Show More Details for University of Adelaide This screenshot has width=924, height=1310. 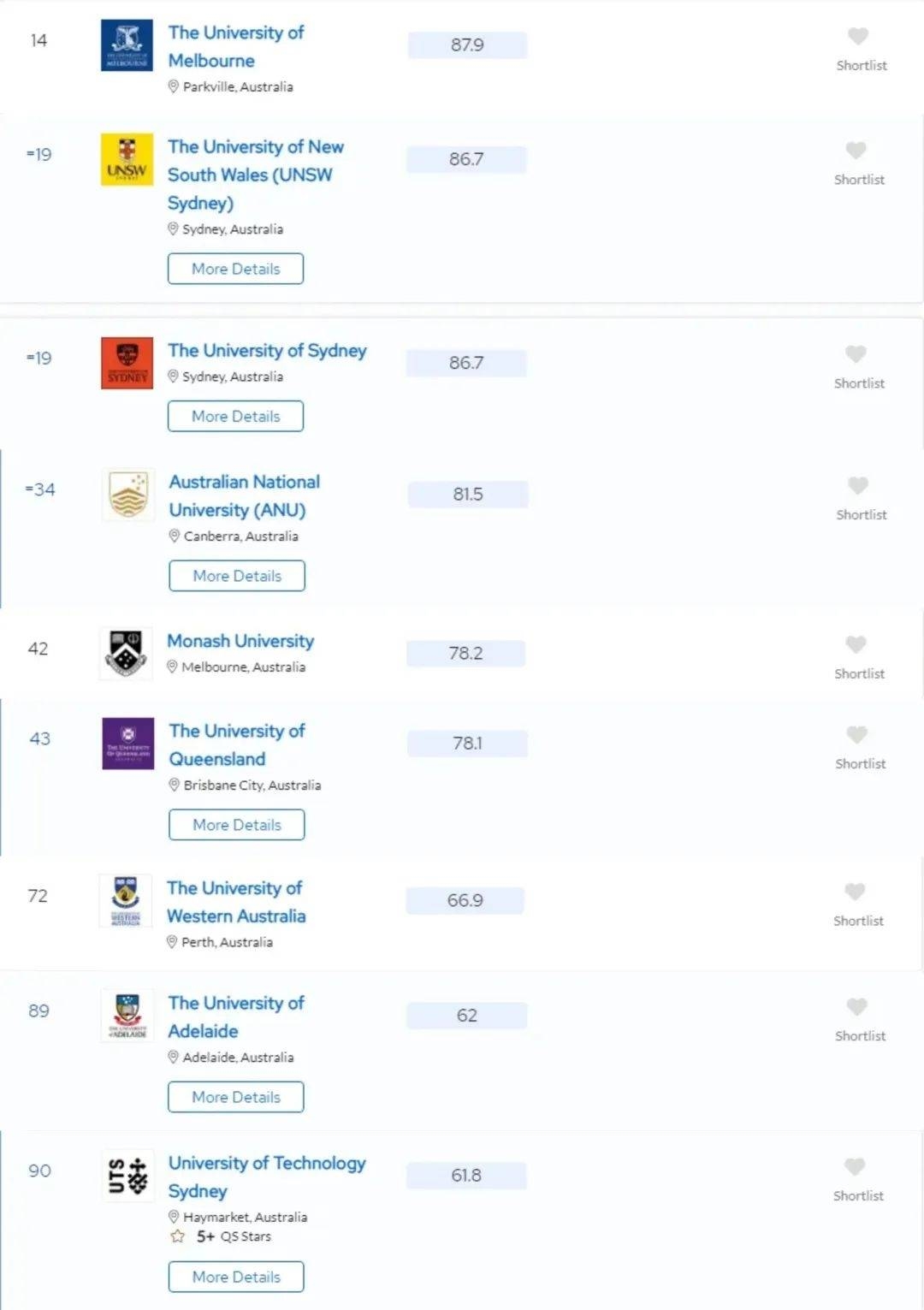pyautogui.click(x=235, y=1097)
